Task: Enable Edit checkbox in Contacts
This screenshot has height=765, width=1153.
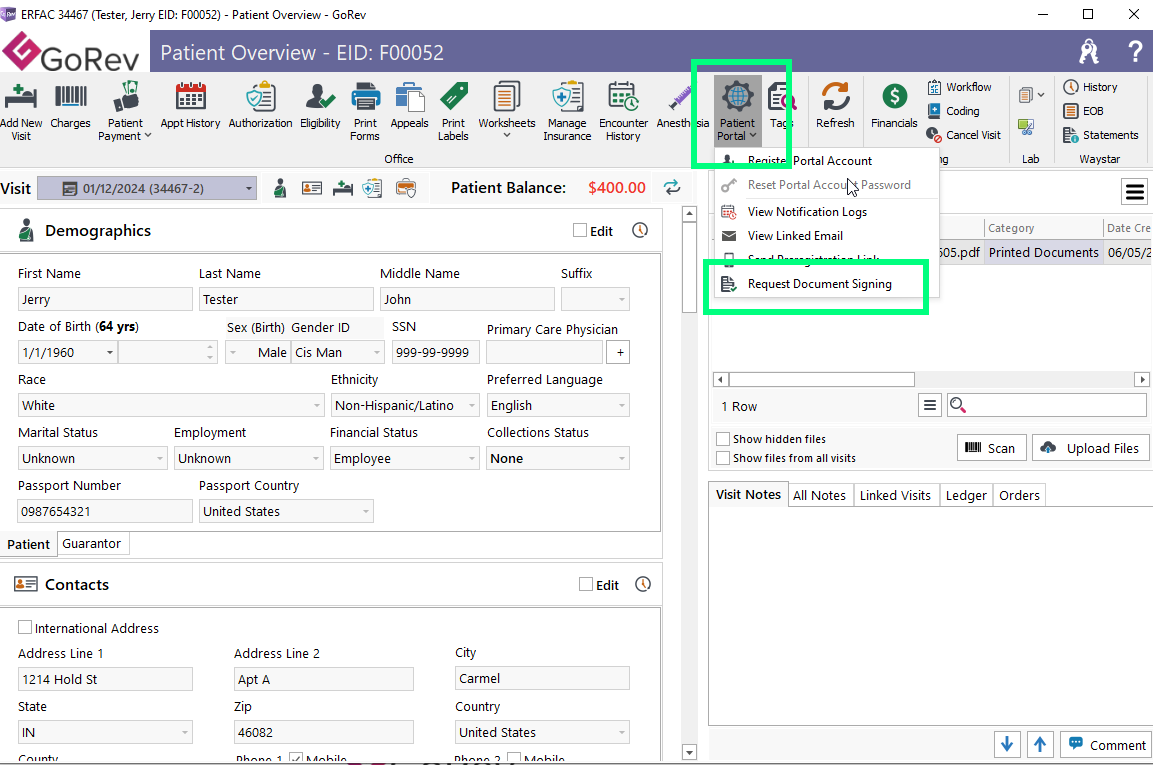Action: (x=586, y=584)
